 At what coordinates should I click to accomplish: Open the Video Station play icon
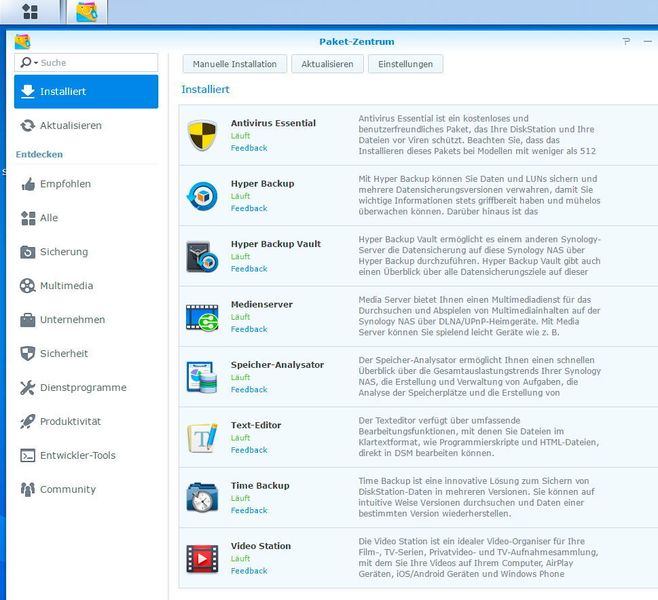(202, 558)
